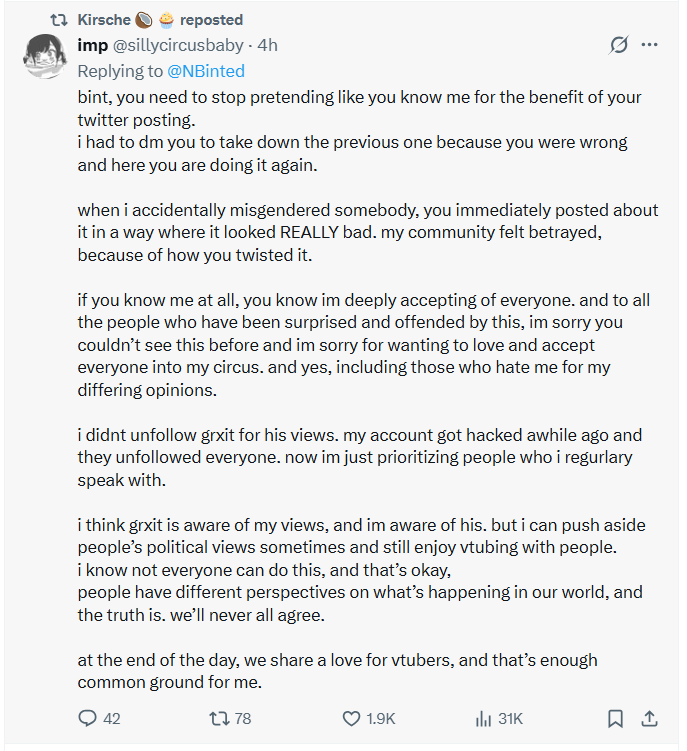
Task: Click the 42 replies count
Action: click(112, 718)
